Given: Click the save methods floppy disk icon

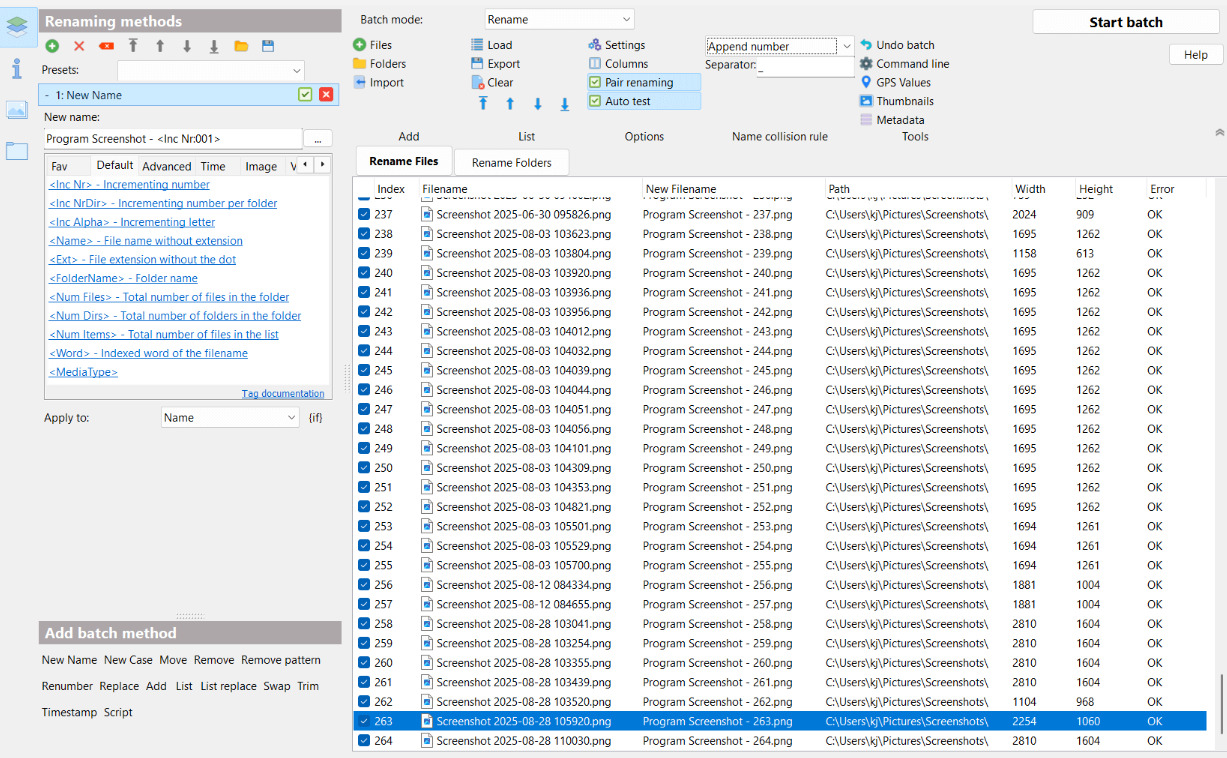Looking at the screenshot, I should 268,46.
